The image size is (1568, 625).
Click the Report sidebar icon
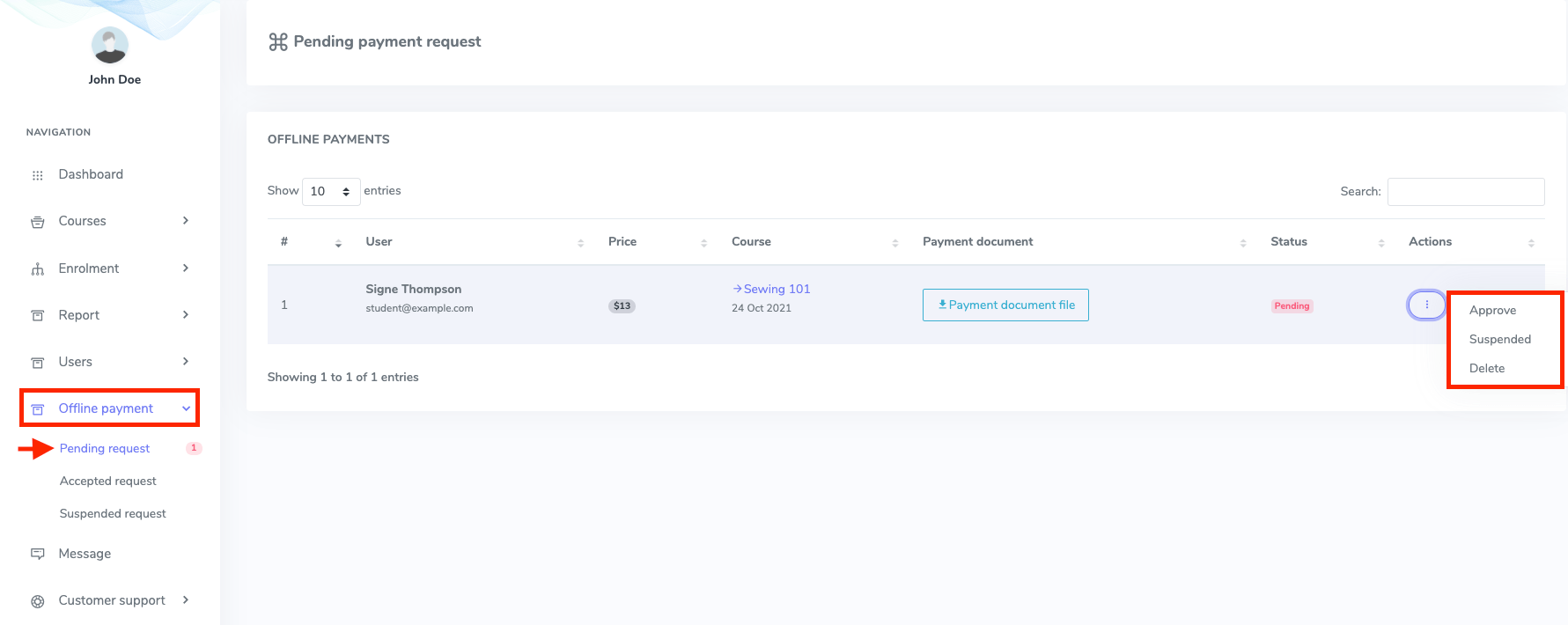(37, 316)
